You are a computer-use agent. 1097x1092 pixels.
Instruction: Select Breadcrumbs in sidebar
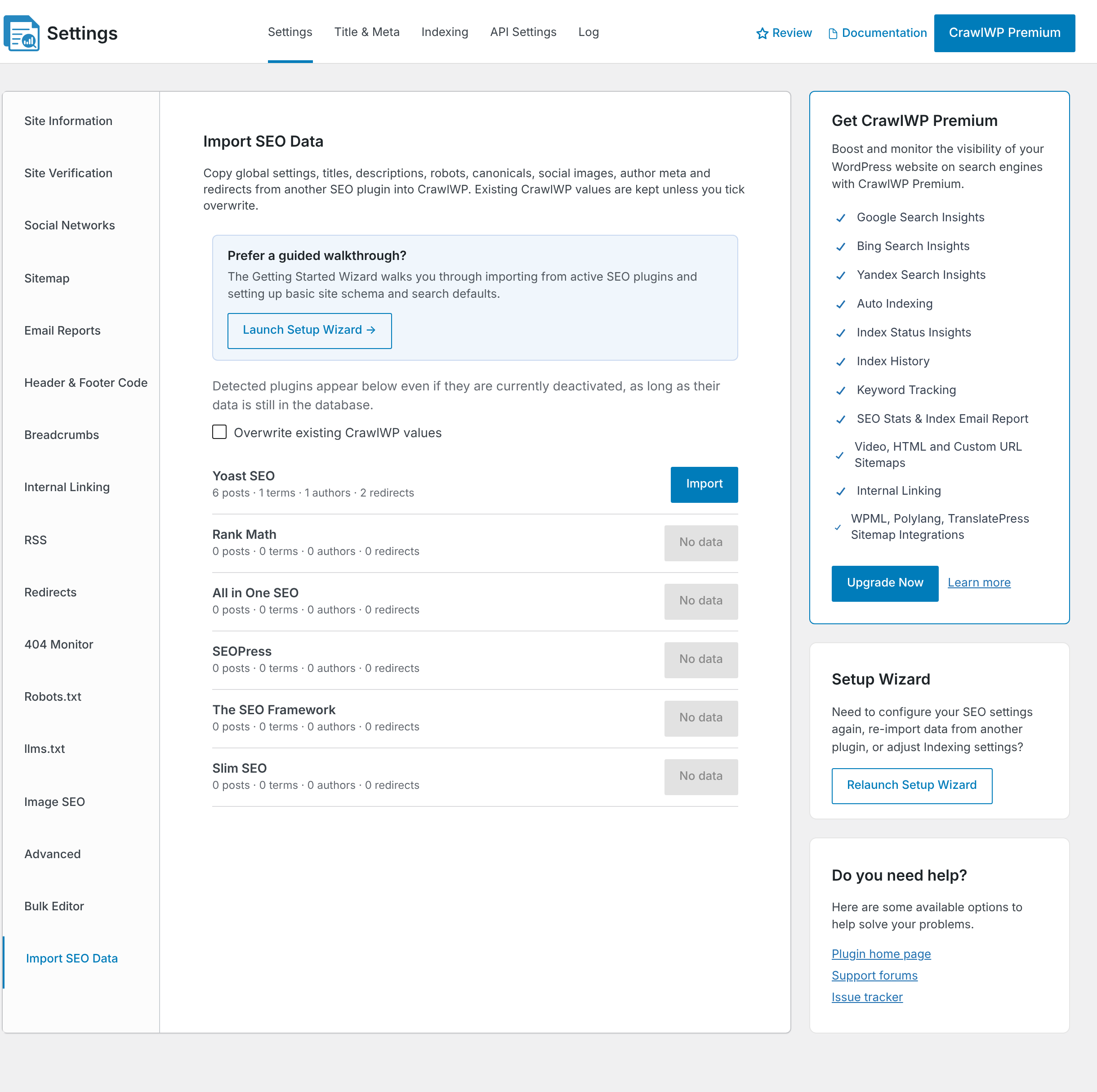coord(61,435)
